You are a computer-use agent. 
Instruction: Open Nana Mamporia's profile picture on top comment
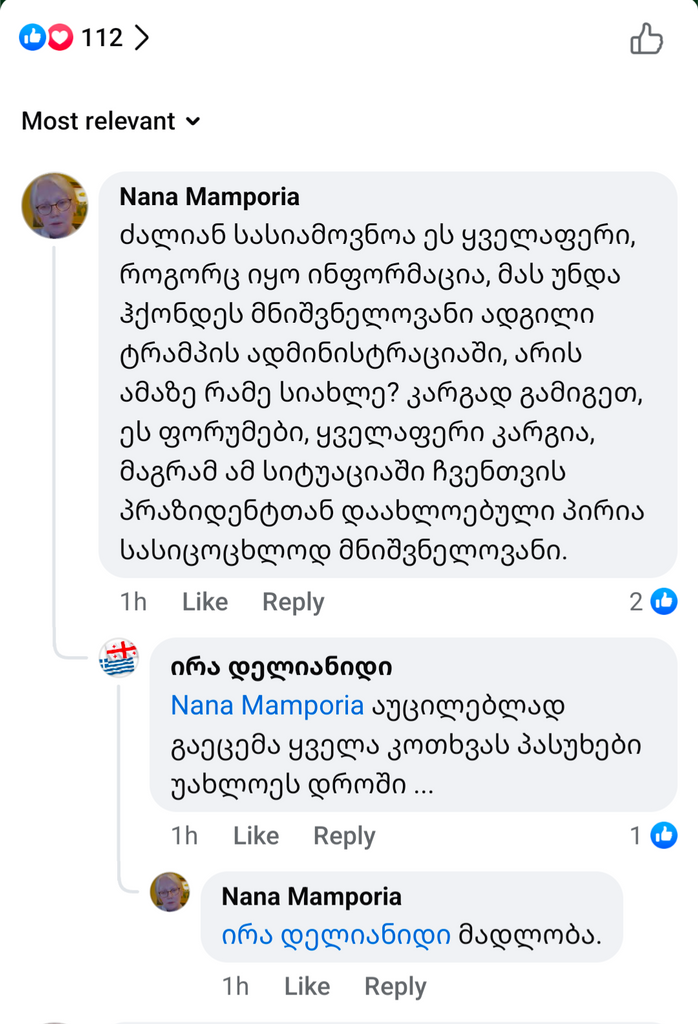click(54, 206)
